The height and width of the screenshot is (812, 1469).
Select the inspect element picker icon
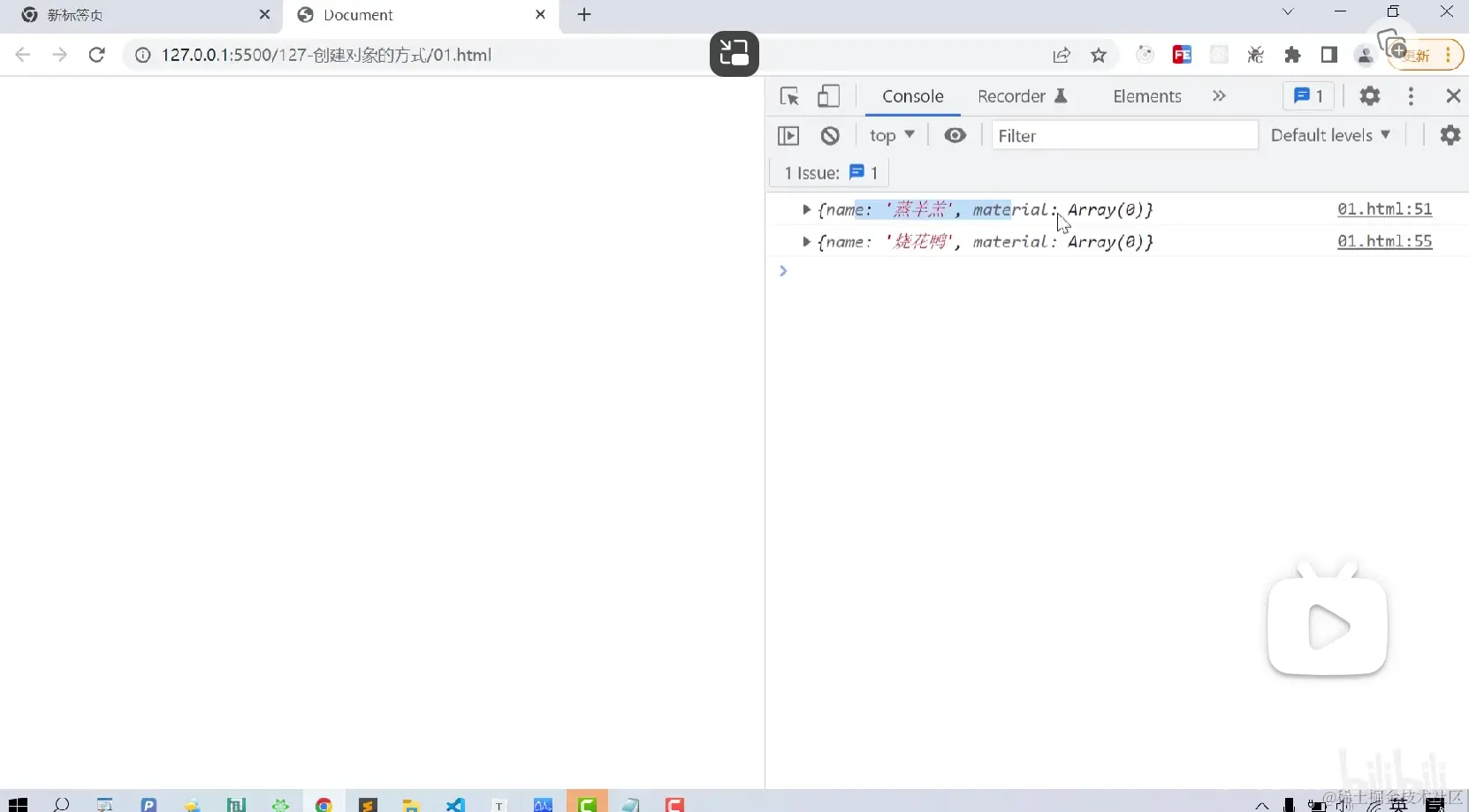tap(789, 96)
